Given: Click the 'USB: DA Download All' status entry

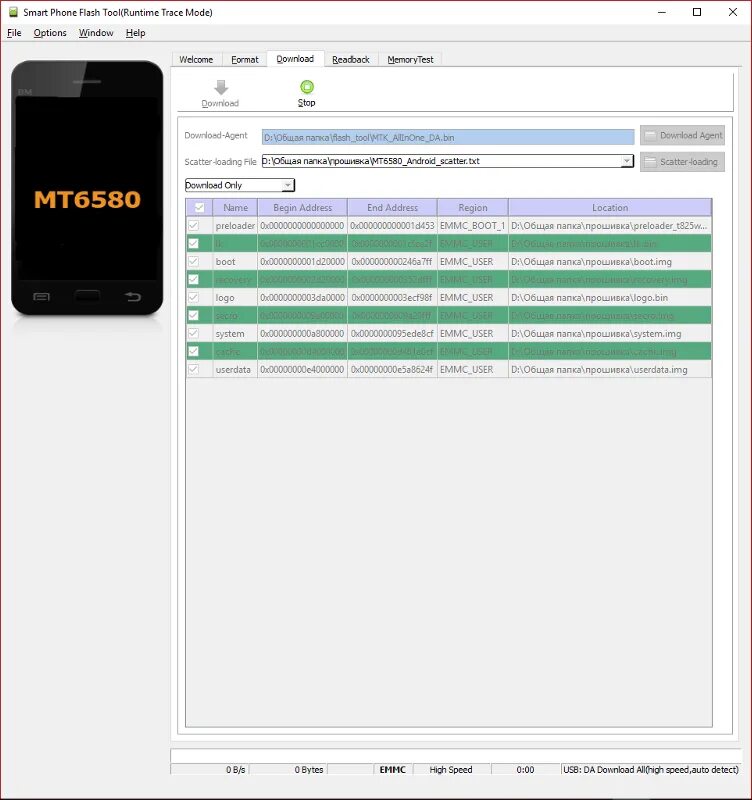Looking at the screenshot, I should click(x=651, y=769).
